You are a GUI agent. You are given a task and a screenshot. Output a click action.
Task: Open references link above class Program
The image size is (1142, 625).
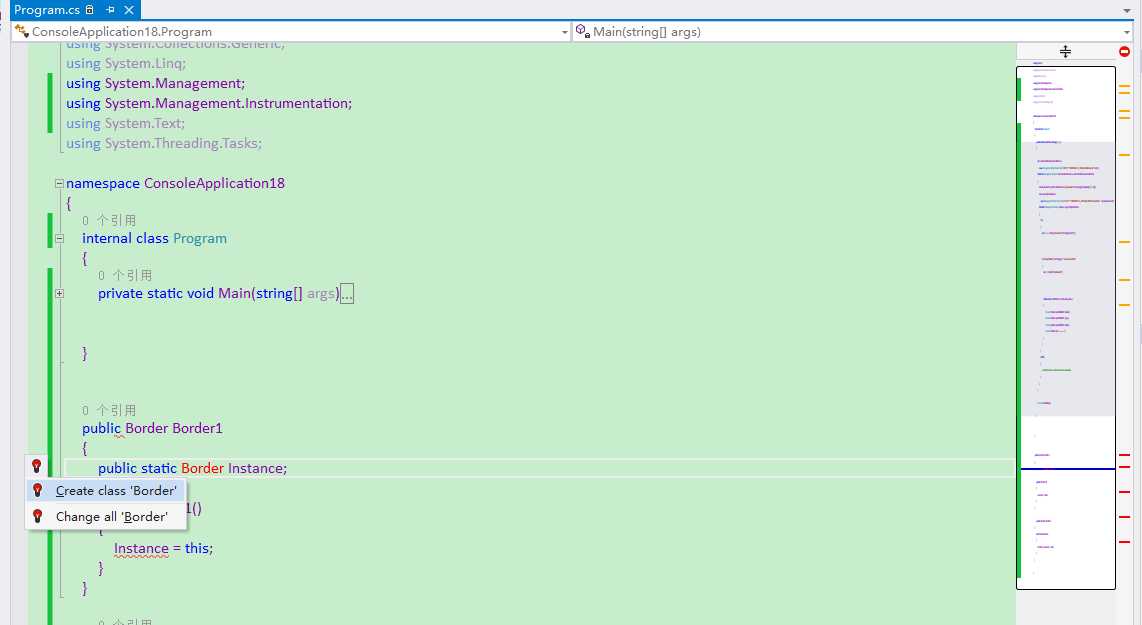[x=109, y=220]
